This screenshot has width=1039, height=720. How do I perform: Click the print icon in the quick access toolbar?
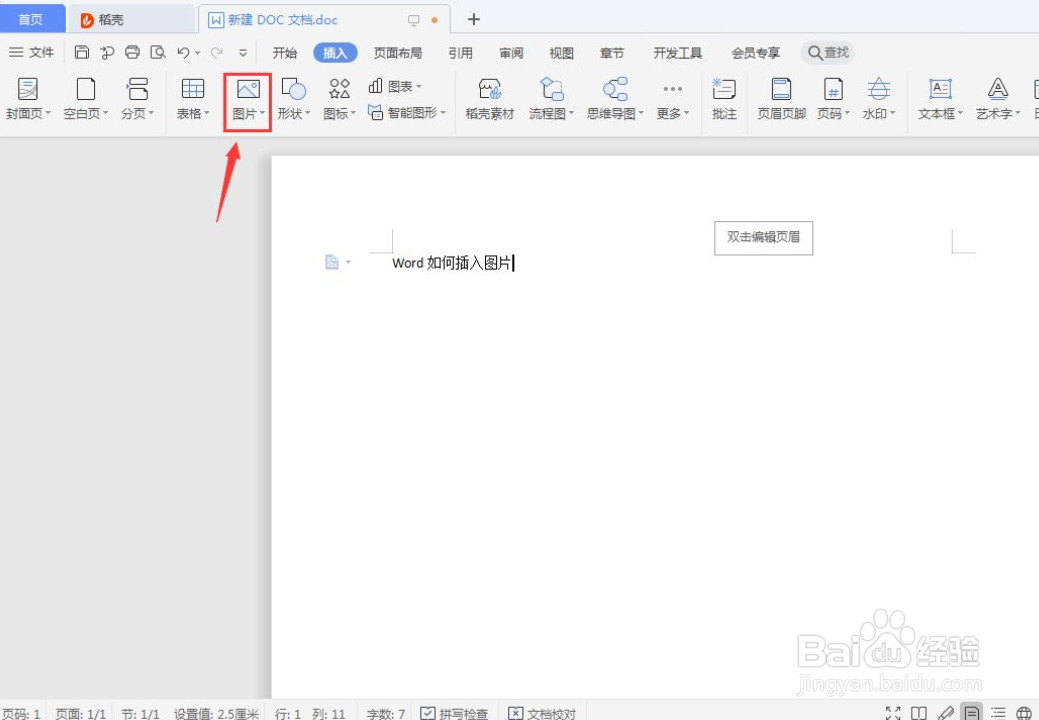tap(131, 53)
